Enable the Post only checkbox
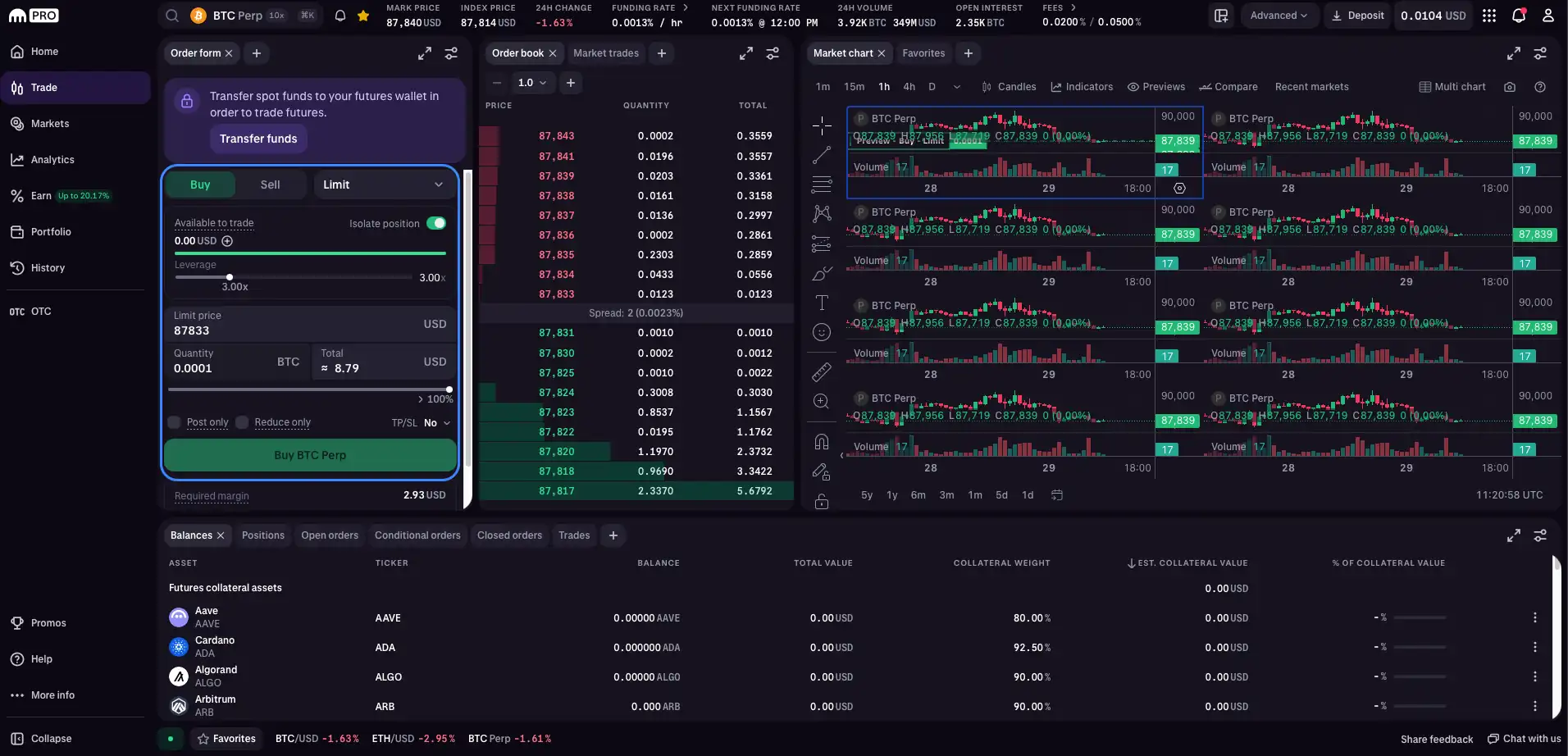The image size is (1568, 756). [x=174, y=422]
